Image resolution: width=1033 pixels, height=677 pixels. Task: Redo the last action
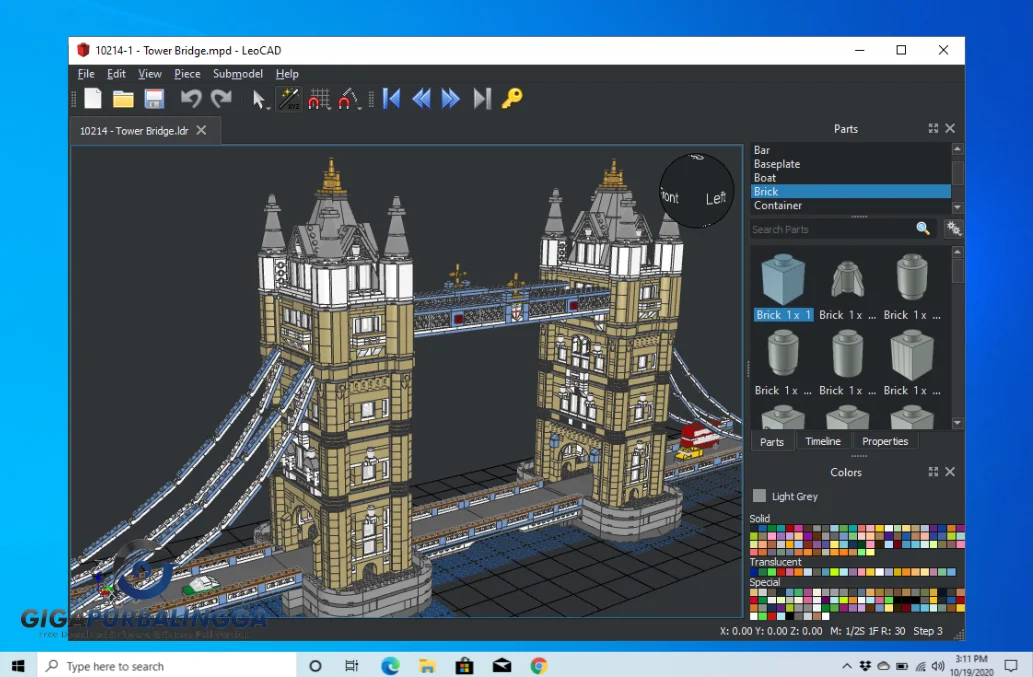(x=221, y=99)
